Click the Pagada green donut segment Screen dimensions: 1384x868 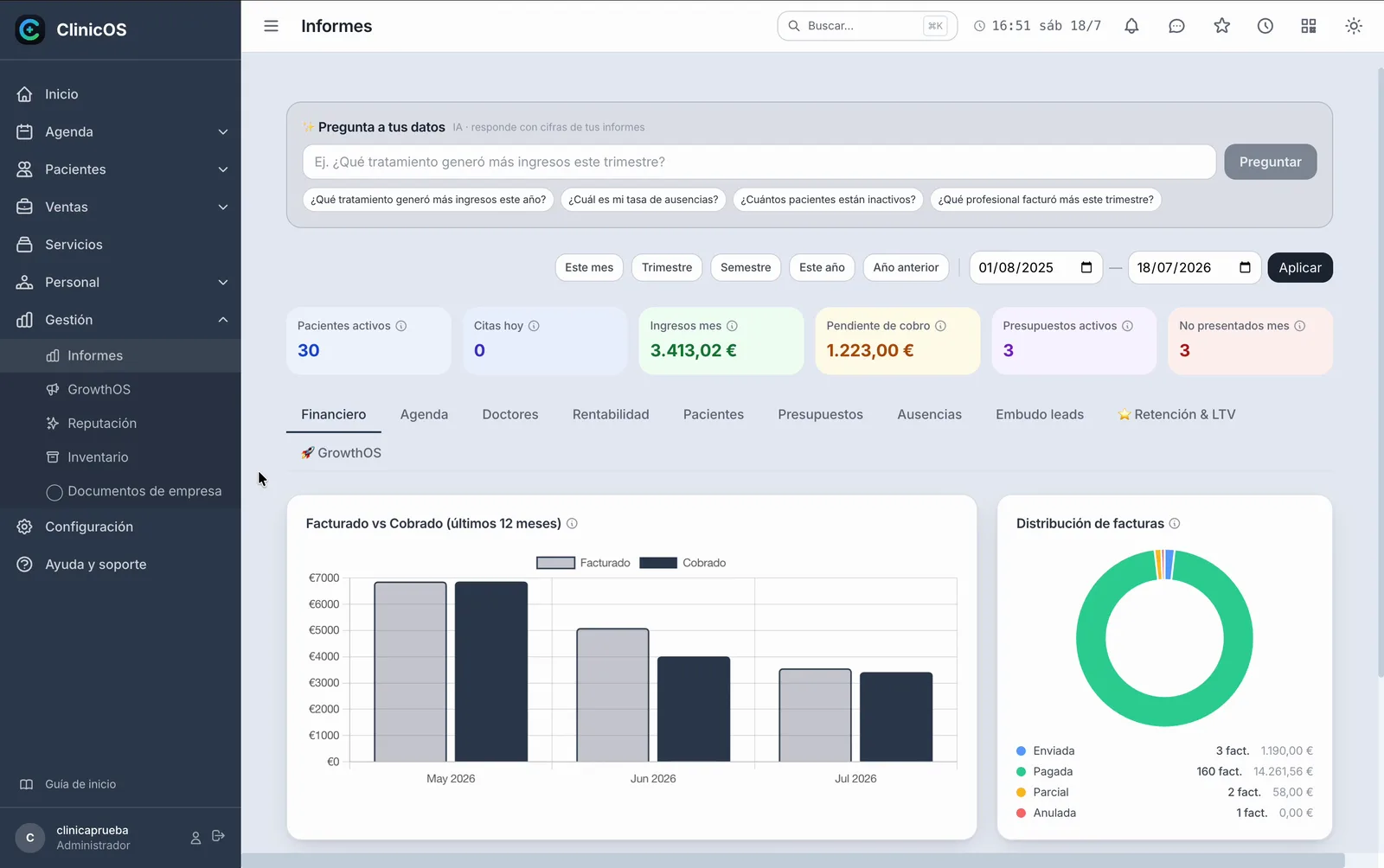pos(1164,713)
